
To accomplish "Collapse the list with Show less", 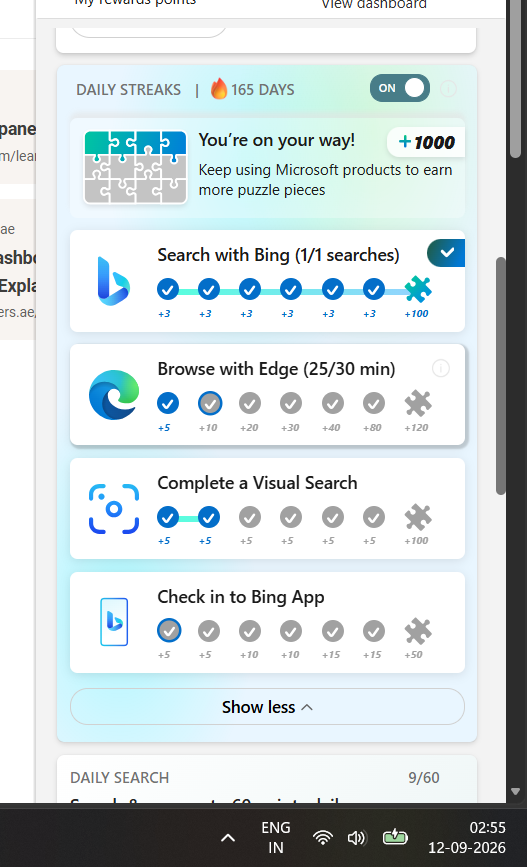I will (x=267, y=707).
